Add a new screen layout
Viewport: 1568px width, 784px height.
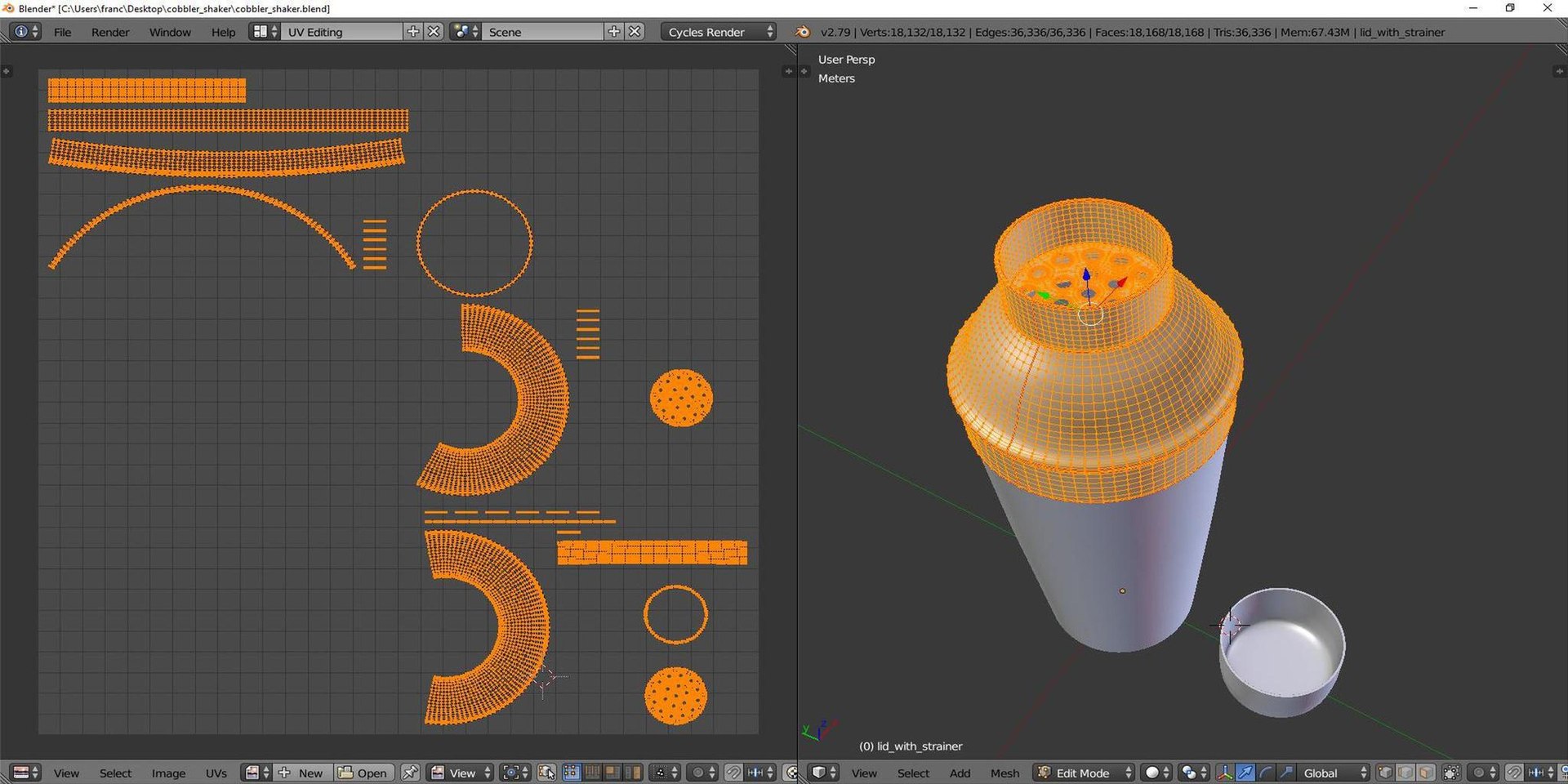(413, 32)
